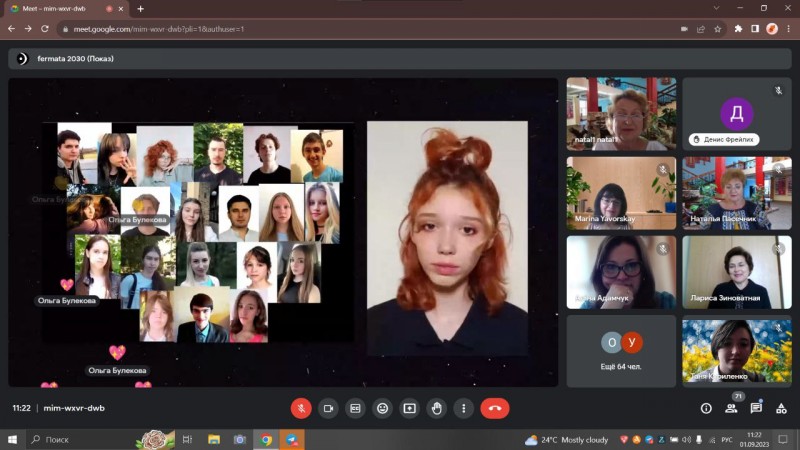Open the activities panel
The height and width of the screenshot is (450, 800).
click(x=781, y=408)
